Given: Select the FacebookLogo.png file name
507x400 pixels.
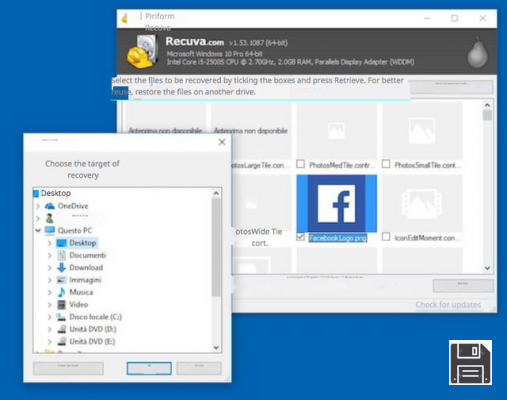Looking at the screenshot, I should click(x=338, y=238).
